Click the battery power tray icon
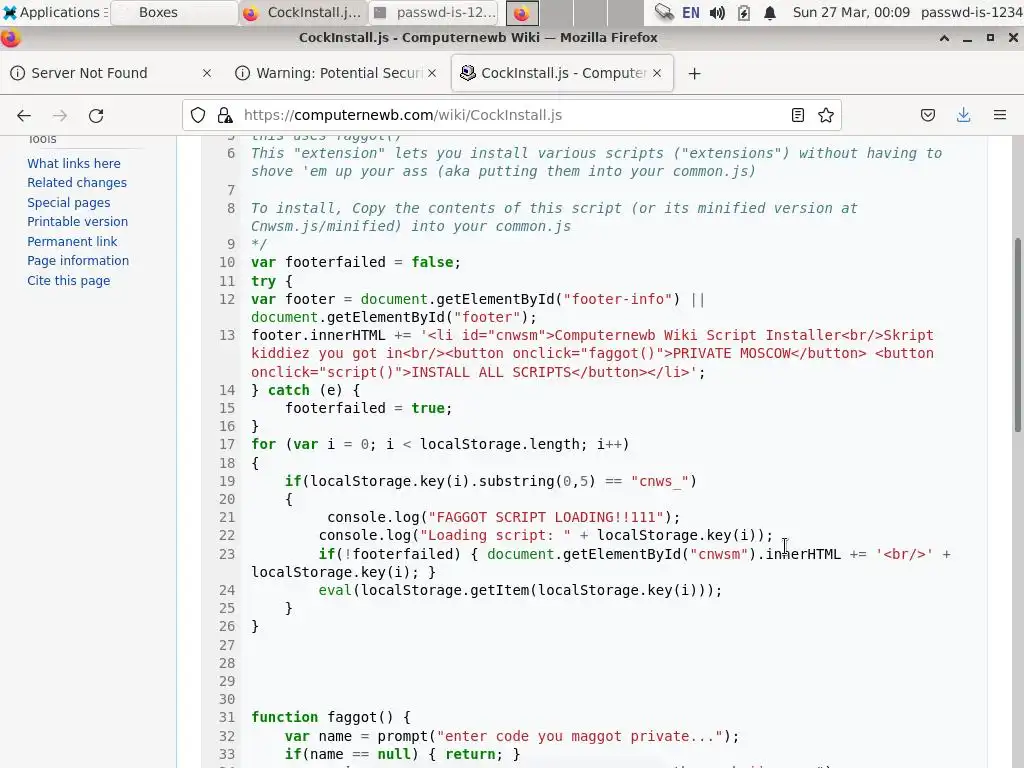 point(743,12)
